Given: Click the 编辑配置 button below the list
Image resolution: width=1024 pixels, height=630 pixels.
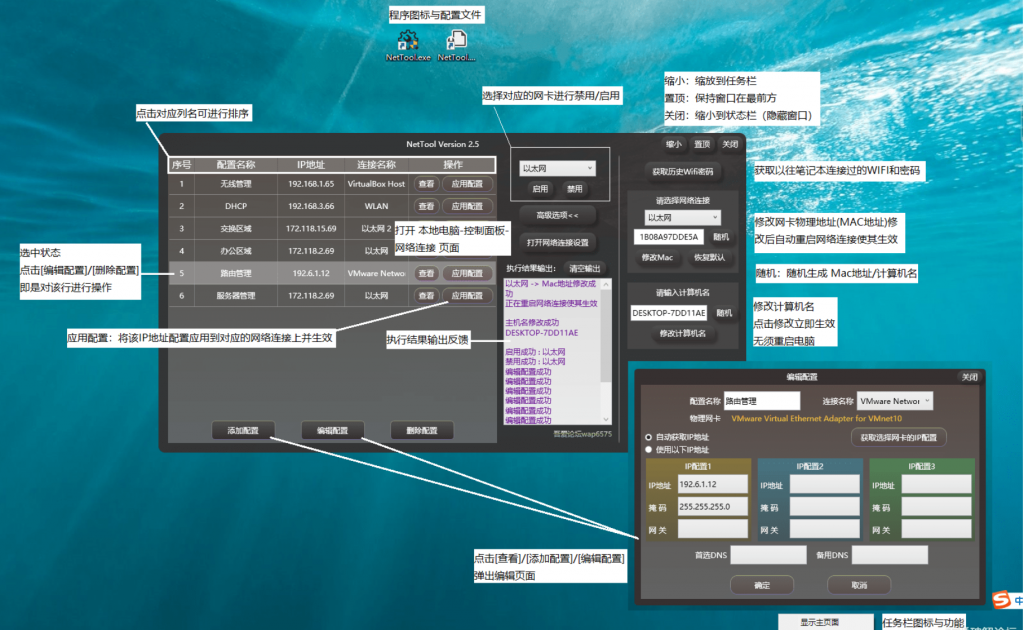Looking at the screenshot, I should point(332,431).
